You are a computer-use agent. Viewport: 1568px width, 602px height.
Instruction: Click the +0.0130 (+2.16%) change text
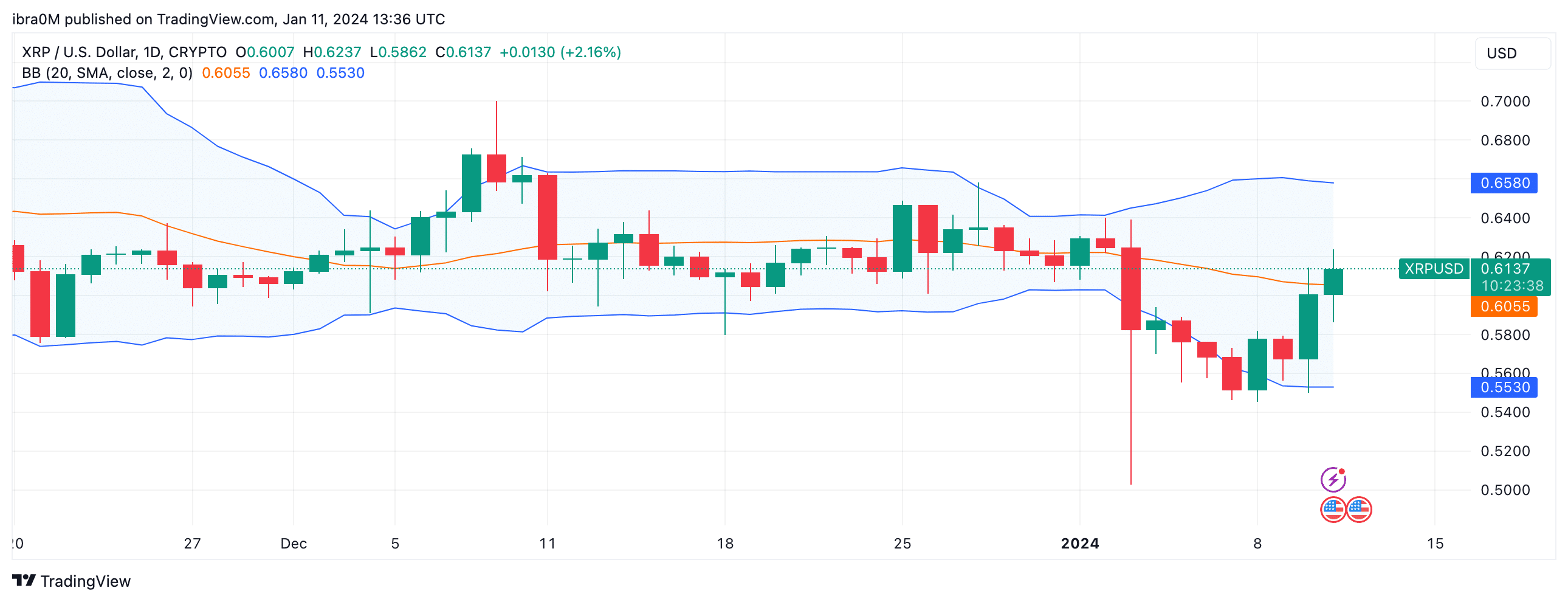560,52
